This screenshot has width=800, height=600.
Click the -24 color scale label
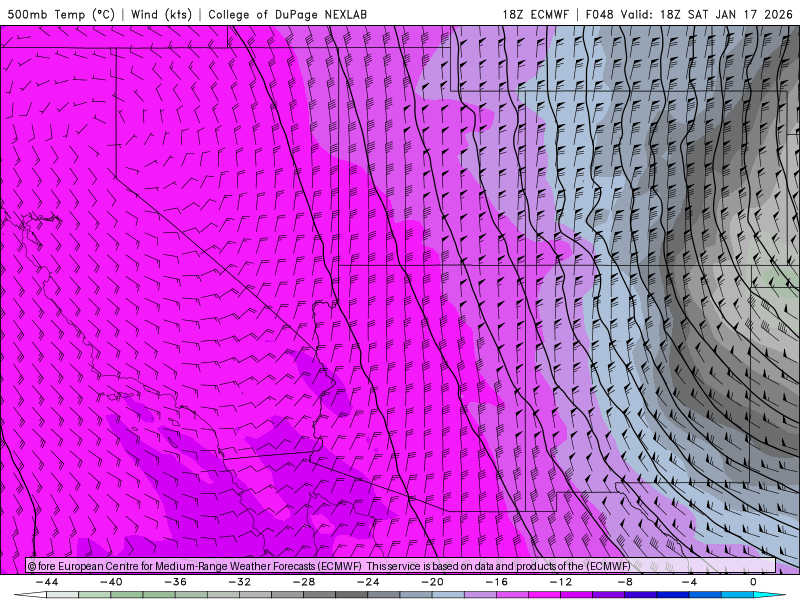(368, 582)
